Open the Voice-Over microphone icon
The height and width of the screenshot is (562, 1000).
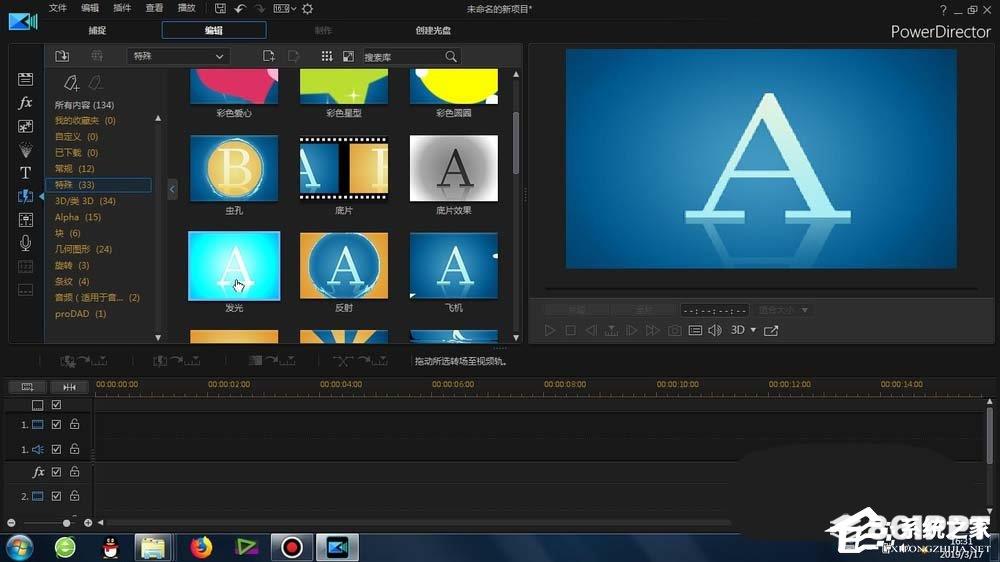pyautogui.click(x=26, y=243)
